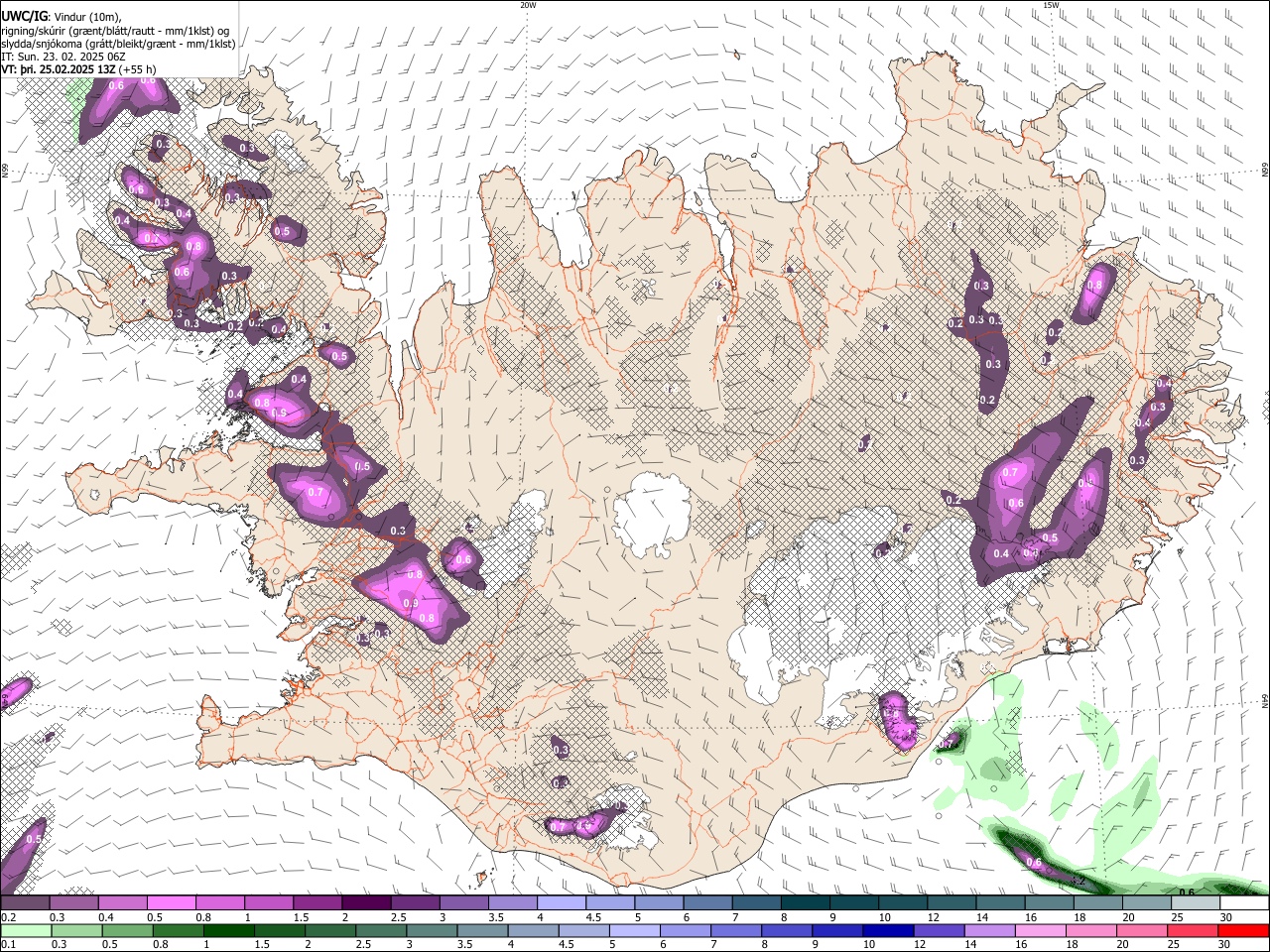Viewport: 1270px width, 952px height.
Task: Click the 0.7 snow value on south coast glacier
Action: [x=557, y=826]
